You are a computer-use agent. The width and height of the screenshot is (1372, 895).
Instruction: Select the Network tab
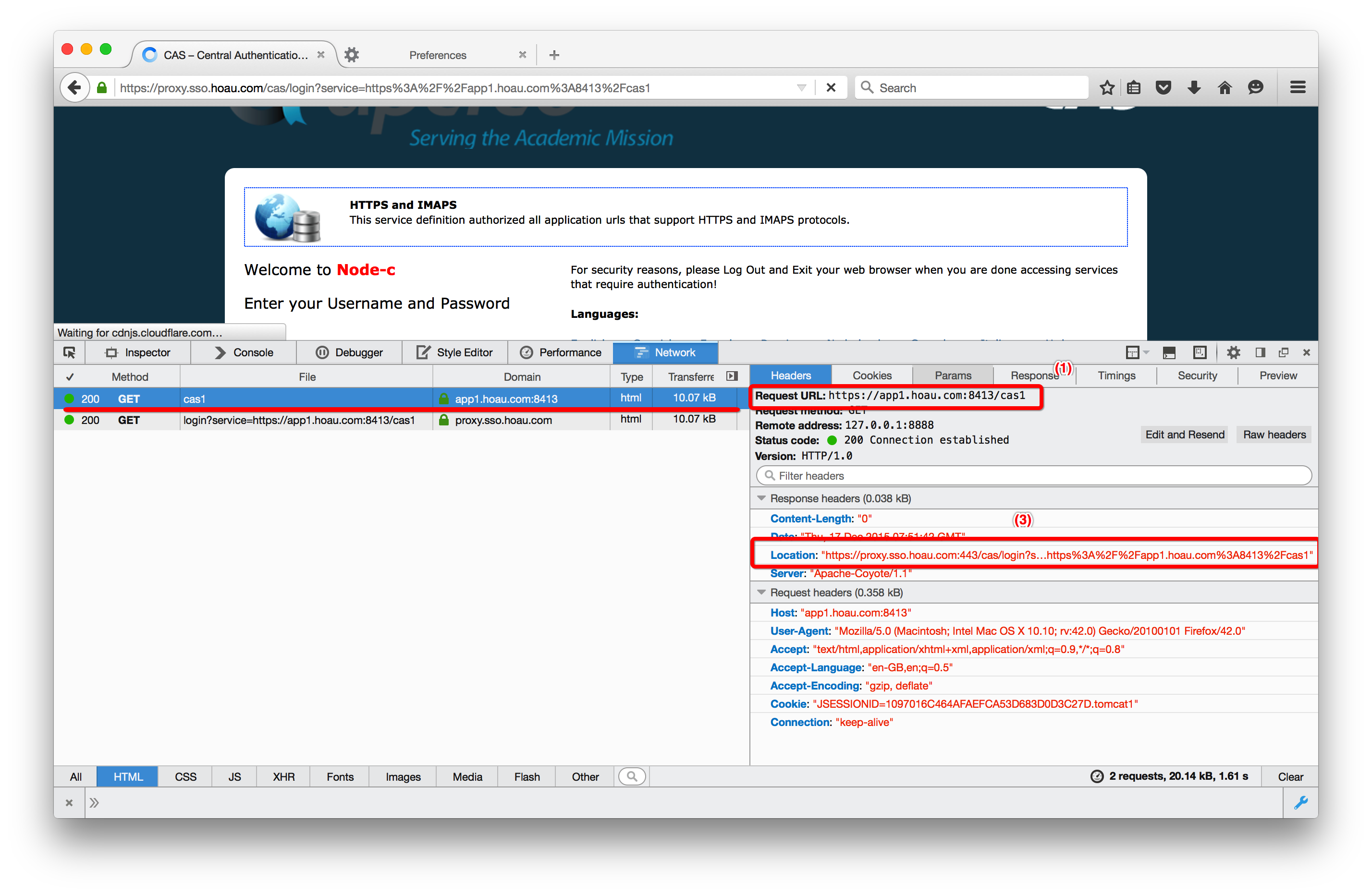(665, 352)
